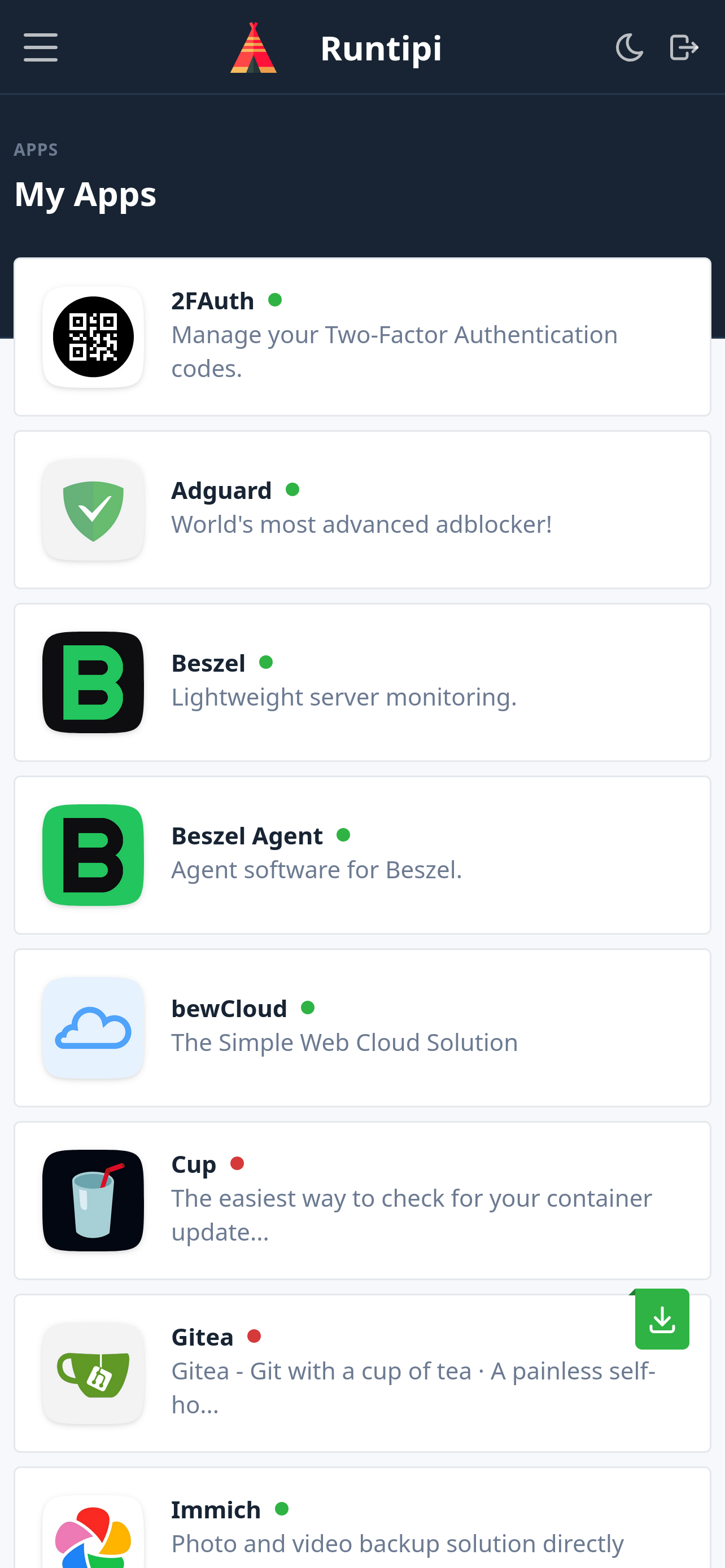Viewport: 725px width, 1568px height.
Task: Select the black Beszel app icon
Action: pos(93,682)
